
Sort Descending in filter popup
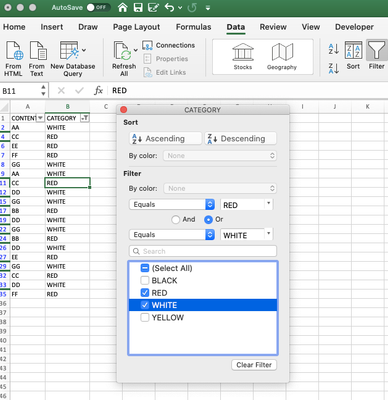[240, 138]
